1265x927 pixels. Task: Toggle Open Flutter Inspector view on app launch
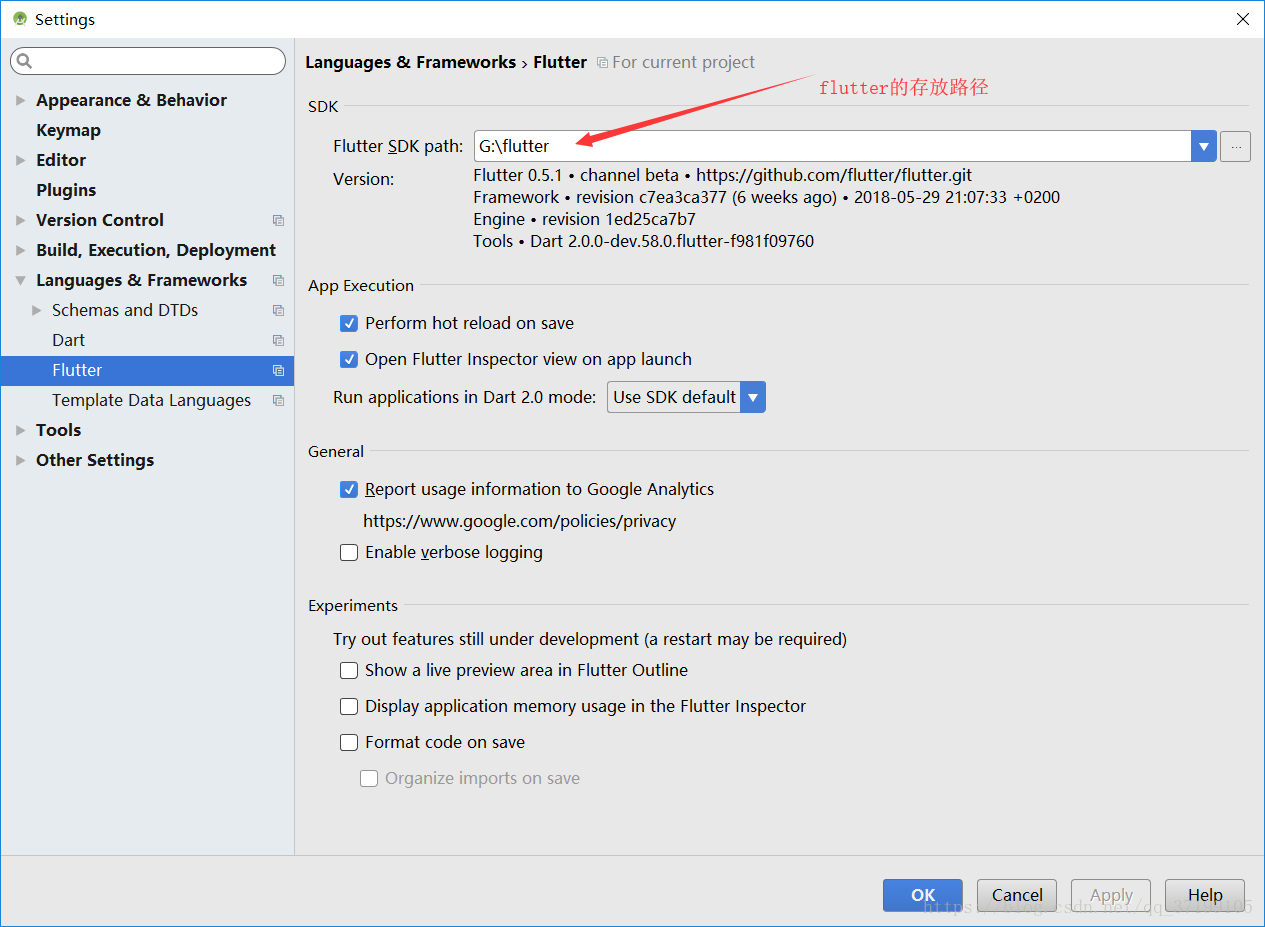tap(349, 359)
